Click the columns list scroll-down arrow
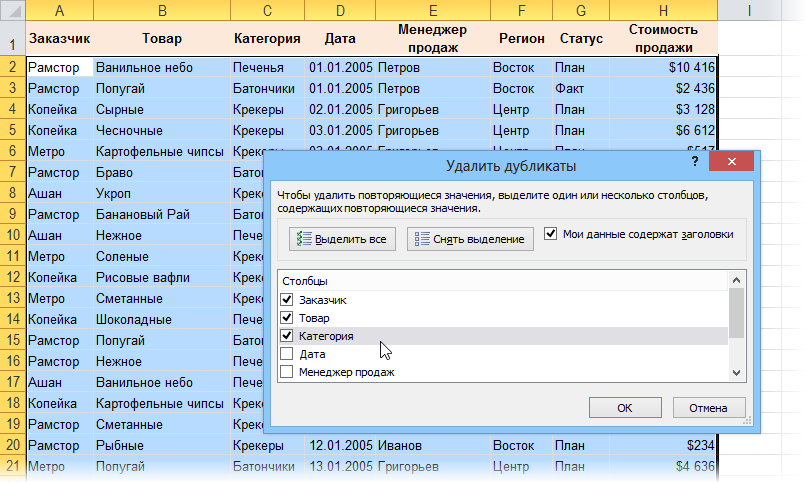 [x=737, y=372]
